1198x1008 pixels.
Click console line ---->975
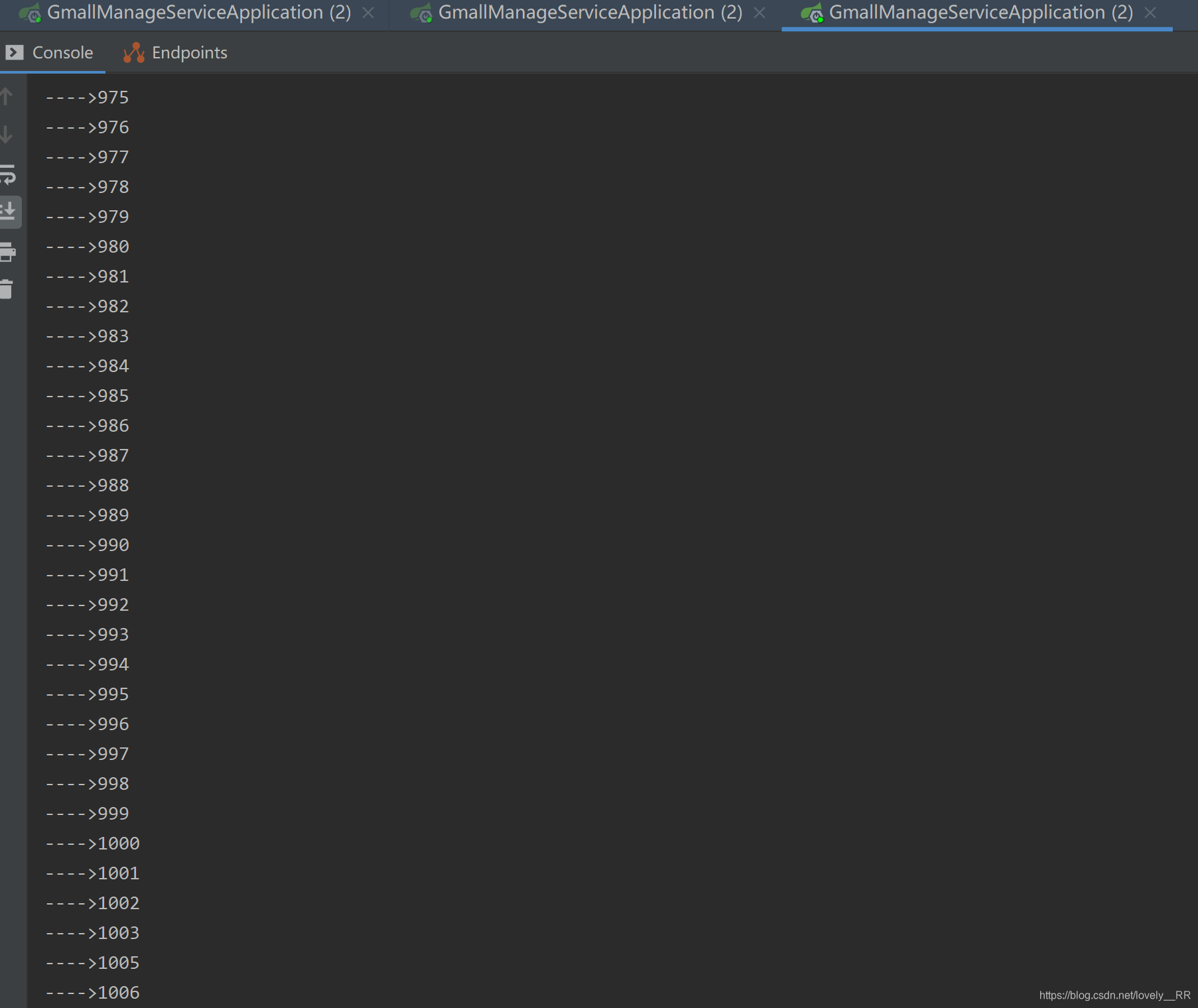(x=87, y=97)
